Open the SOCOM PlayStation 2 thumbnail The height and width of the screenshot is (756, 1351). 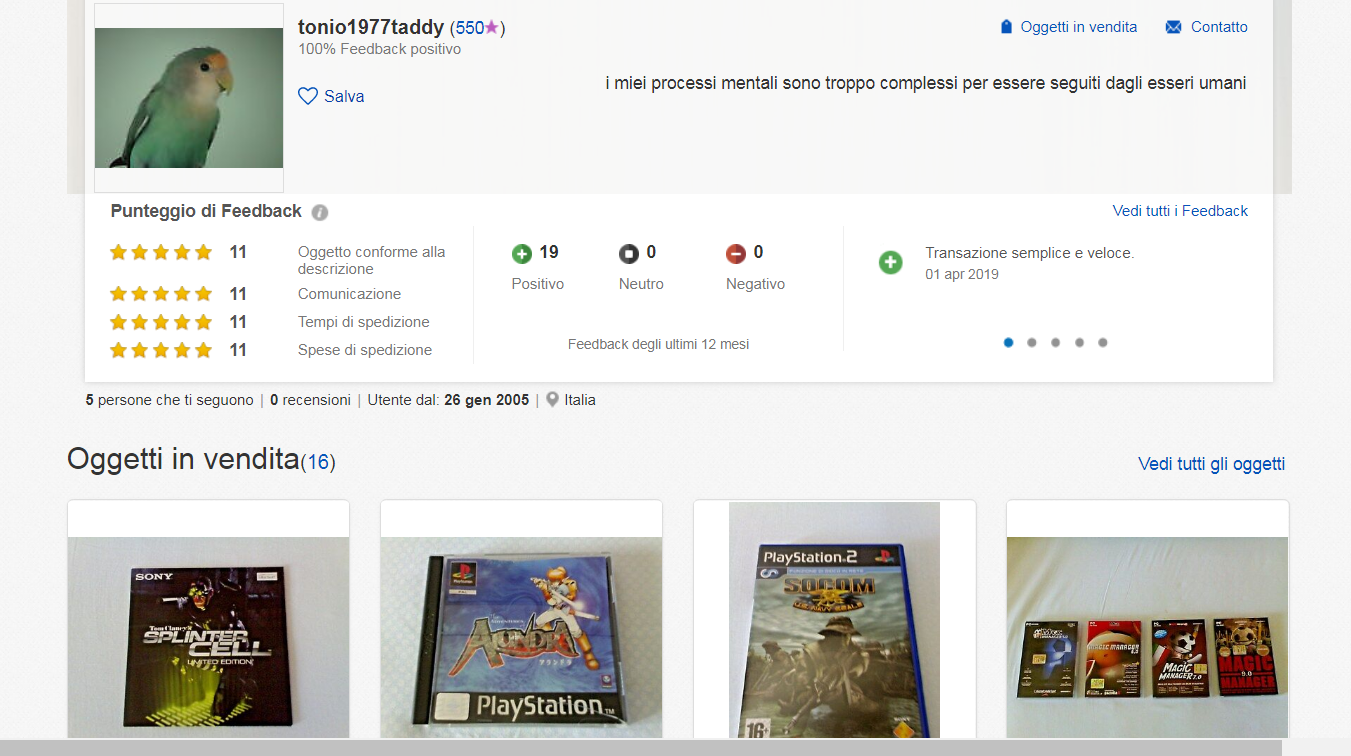click(x=834, y=620)
